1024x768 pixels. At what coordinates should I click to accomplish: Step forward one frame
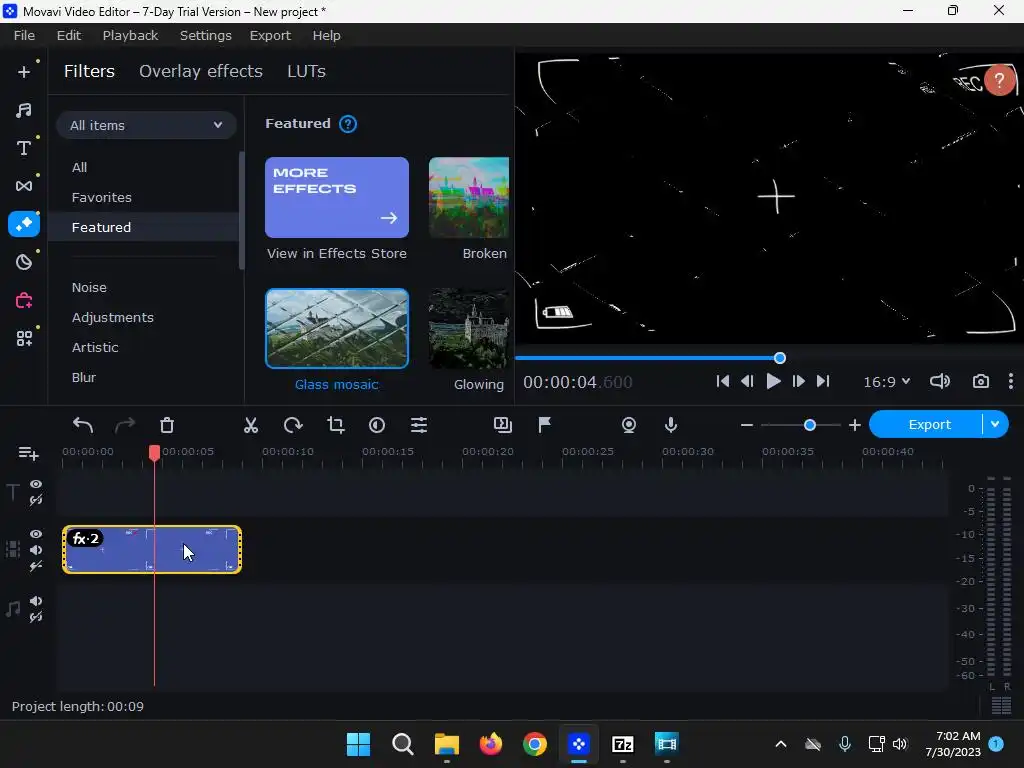[798, 381]
